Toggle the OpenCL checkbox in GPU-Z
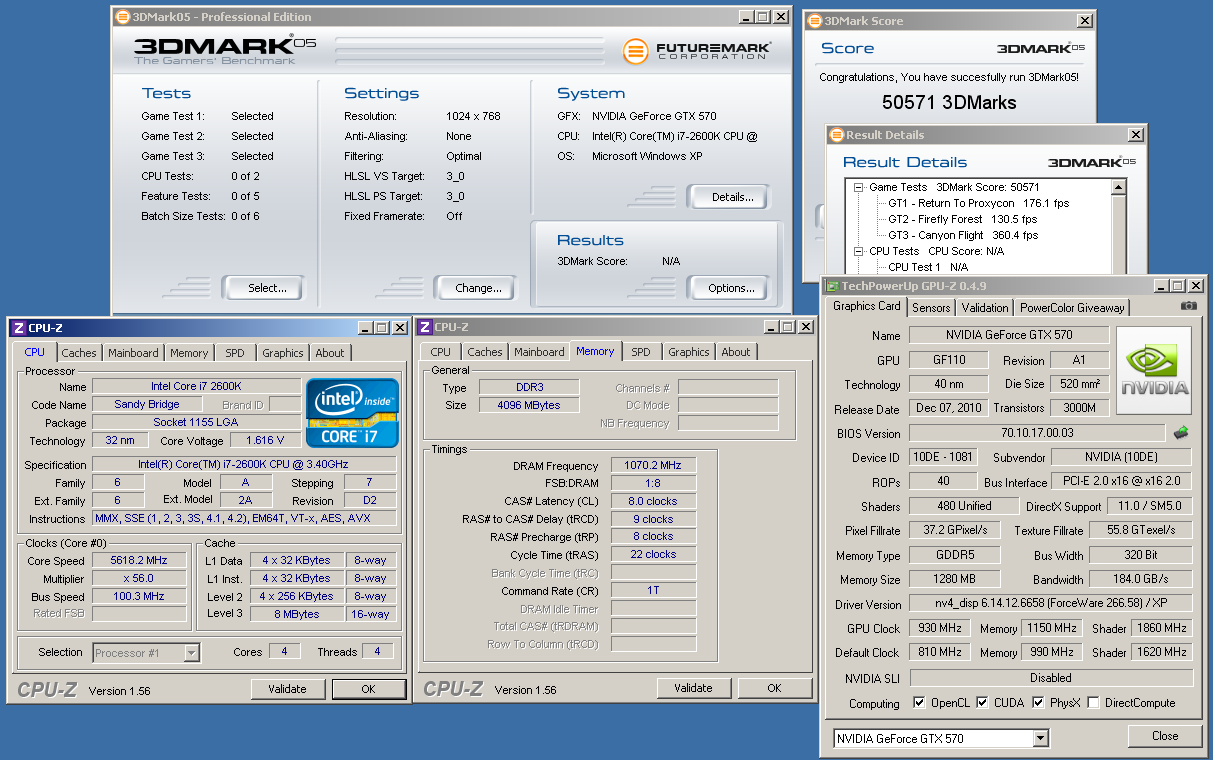 coord(919,703)
